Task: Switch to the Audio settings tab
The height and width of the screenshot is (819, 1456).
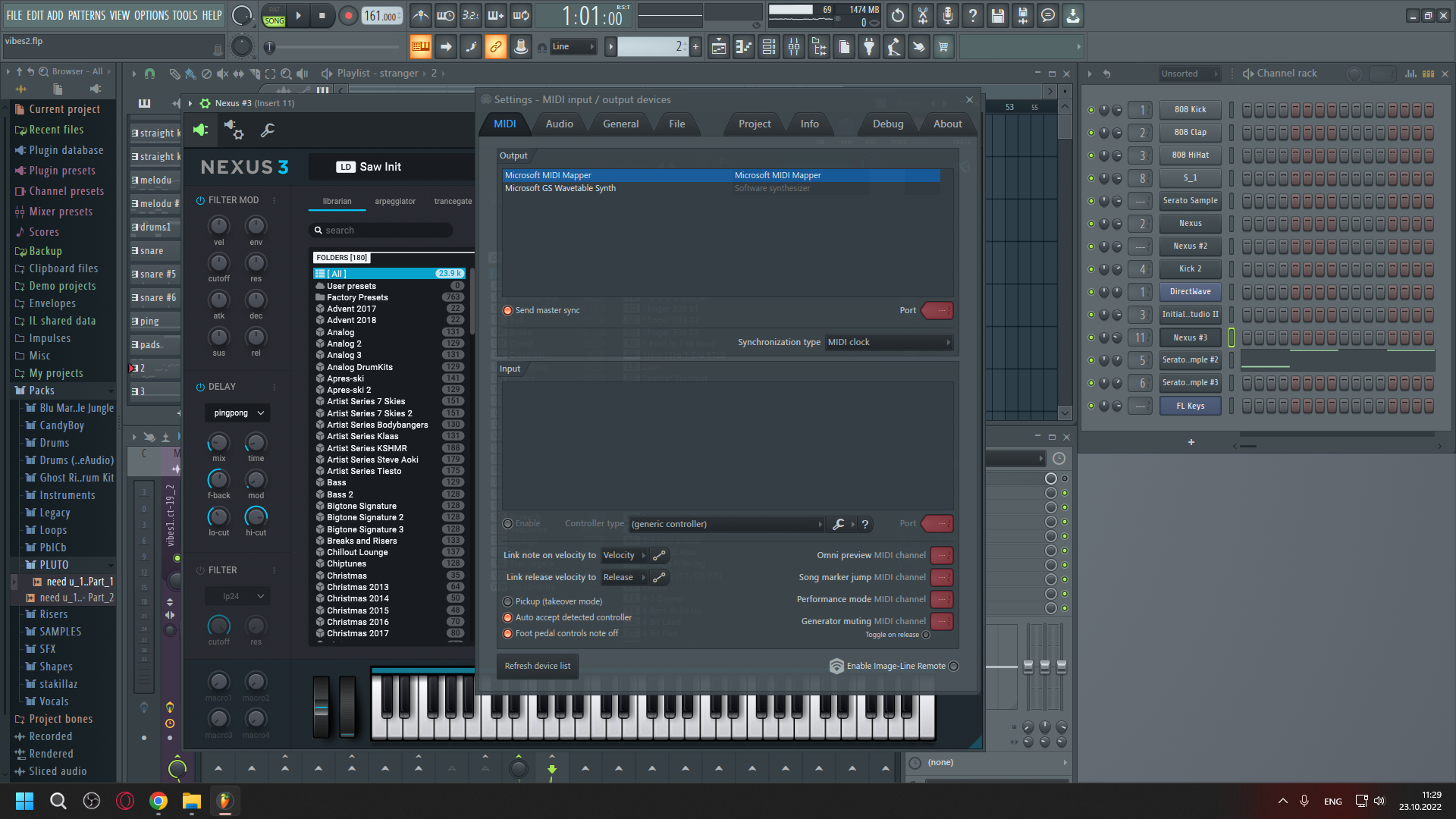Action: click(560, 124)
